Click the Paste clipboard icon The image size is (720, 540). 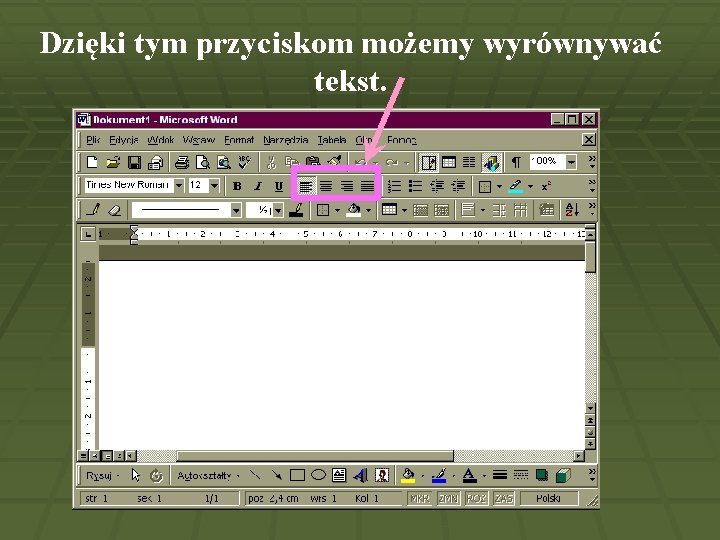pos(313,162)
